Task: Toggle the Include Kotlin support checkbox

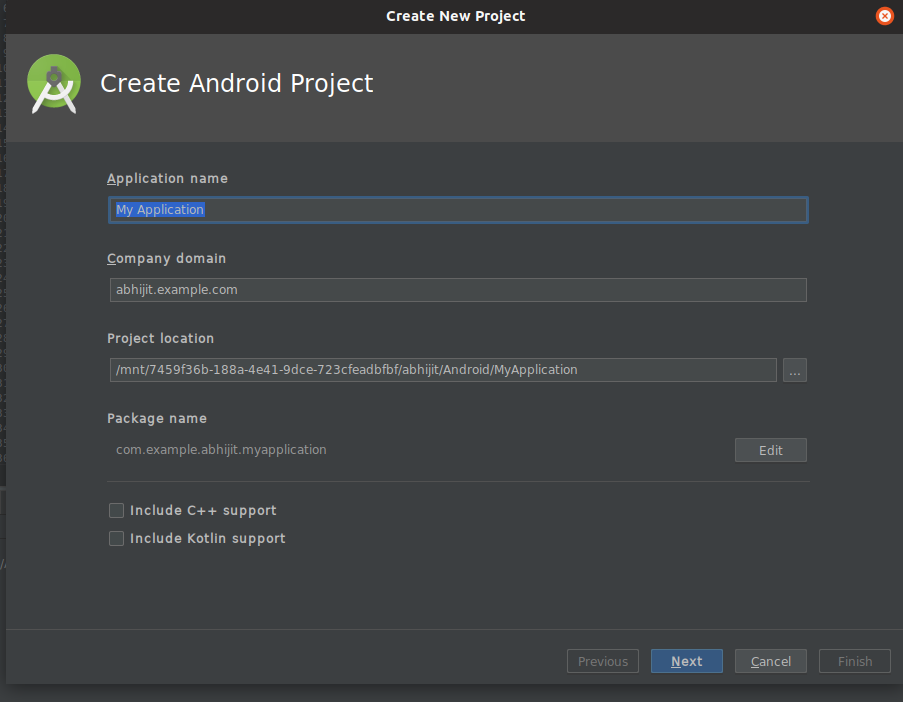Action: (117, 539)
